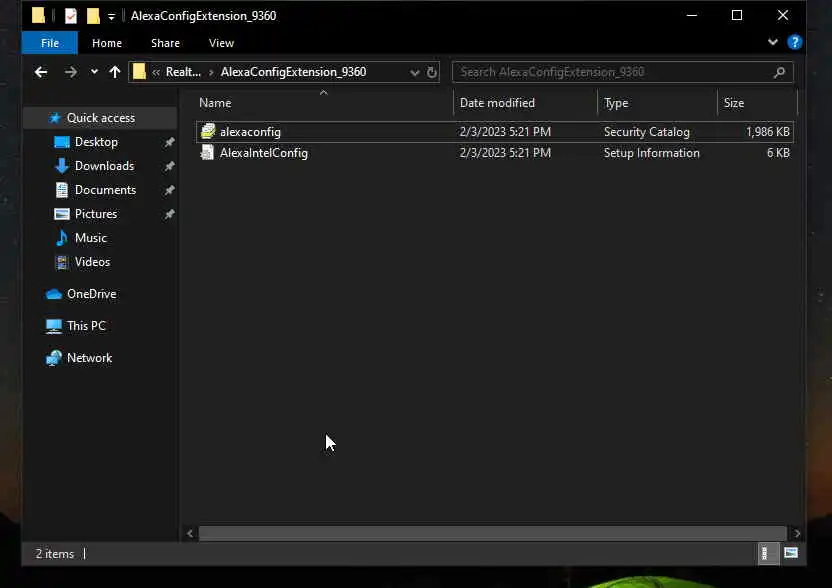This screenshot has width=832, height=588.
Task: Refresh the current folder view
Action: 431,72
